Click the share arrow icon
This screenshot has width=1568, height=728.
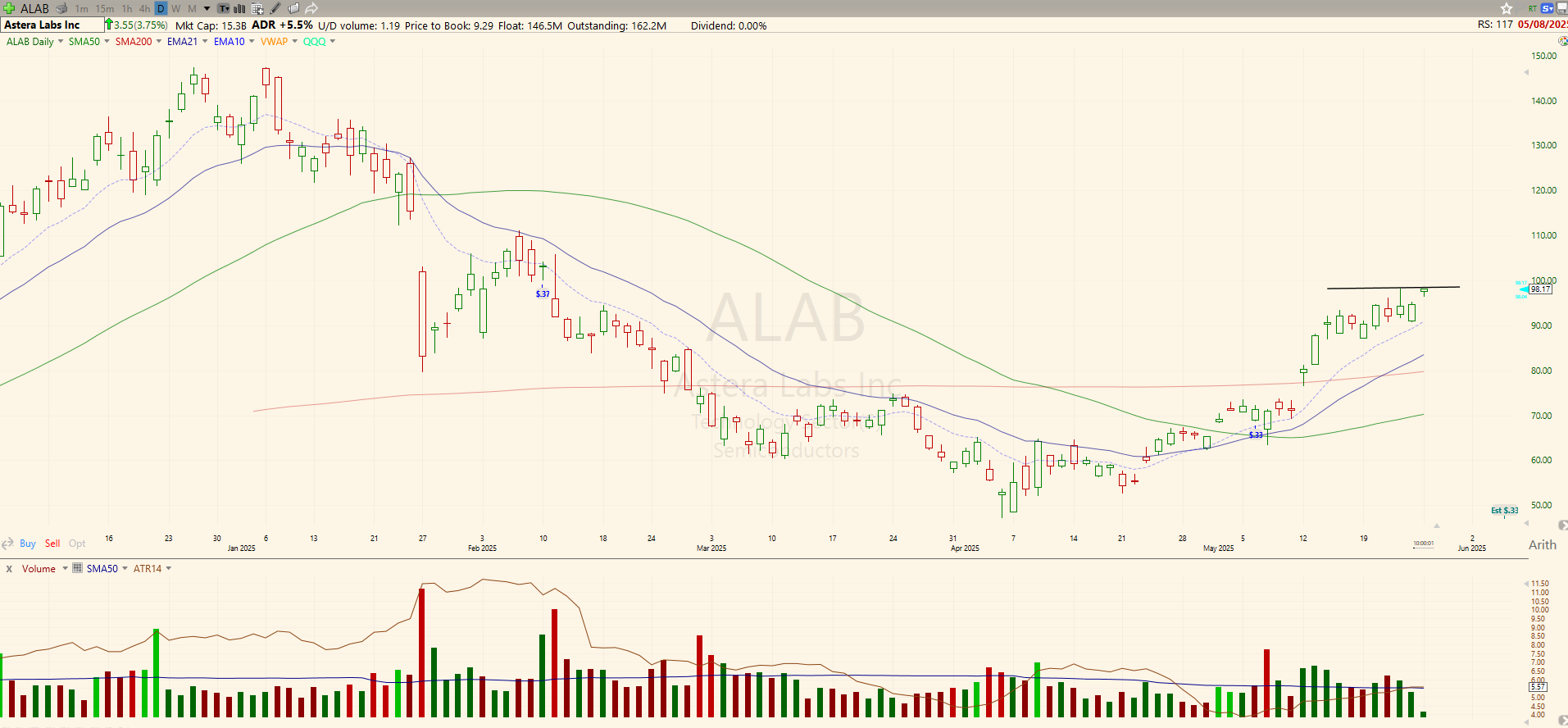point(311,8)
